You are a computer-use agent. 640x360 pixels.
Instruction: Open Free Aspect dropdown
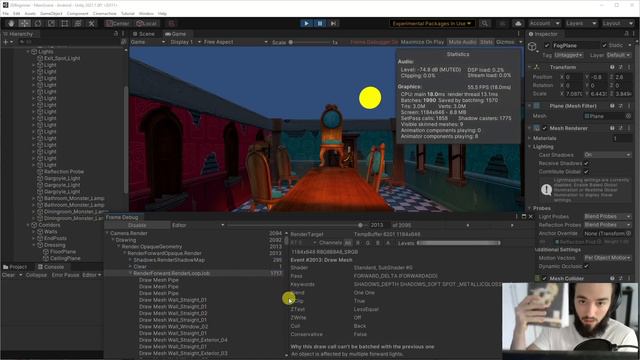coord(236,42)
